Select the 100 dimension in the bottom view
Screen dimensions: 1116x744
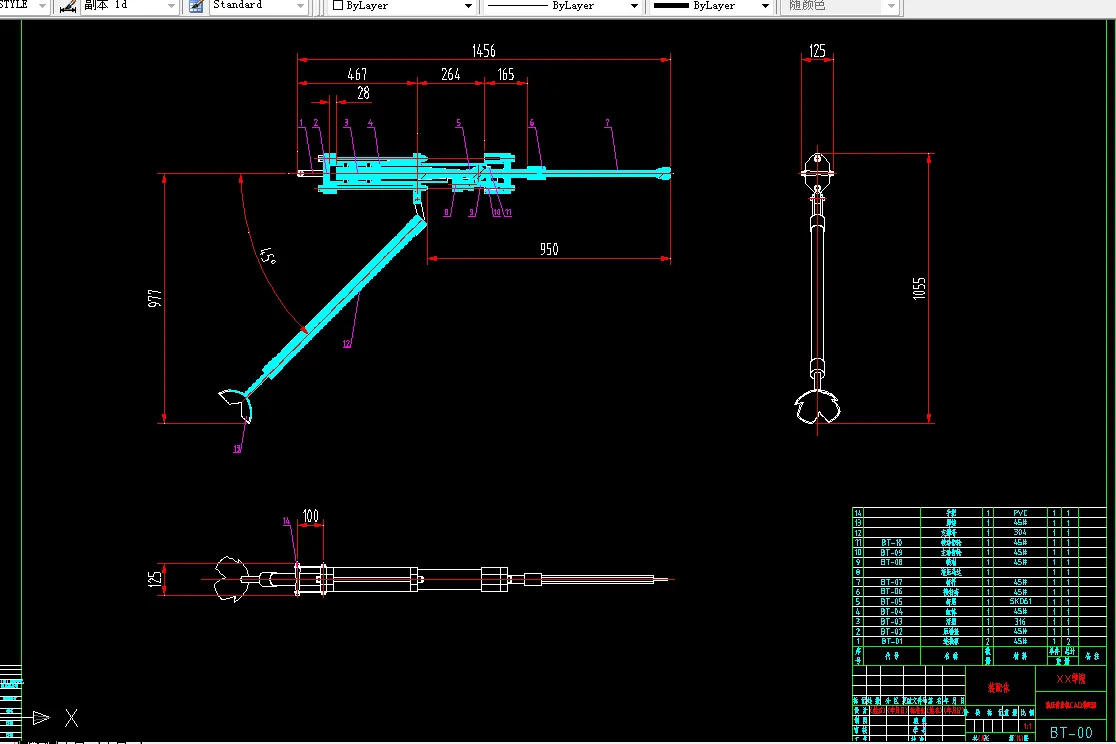tap(310, 515)
